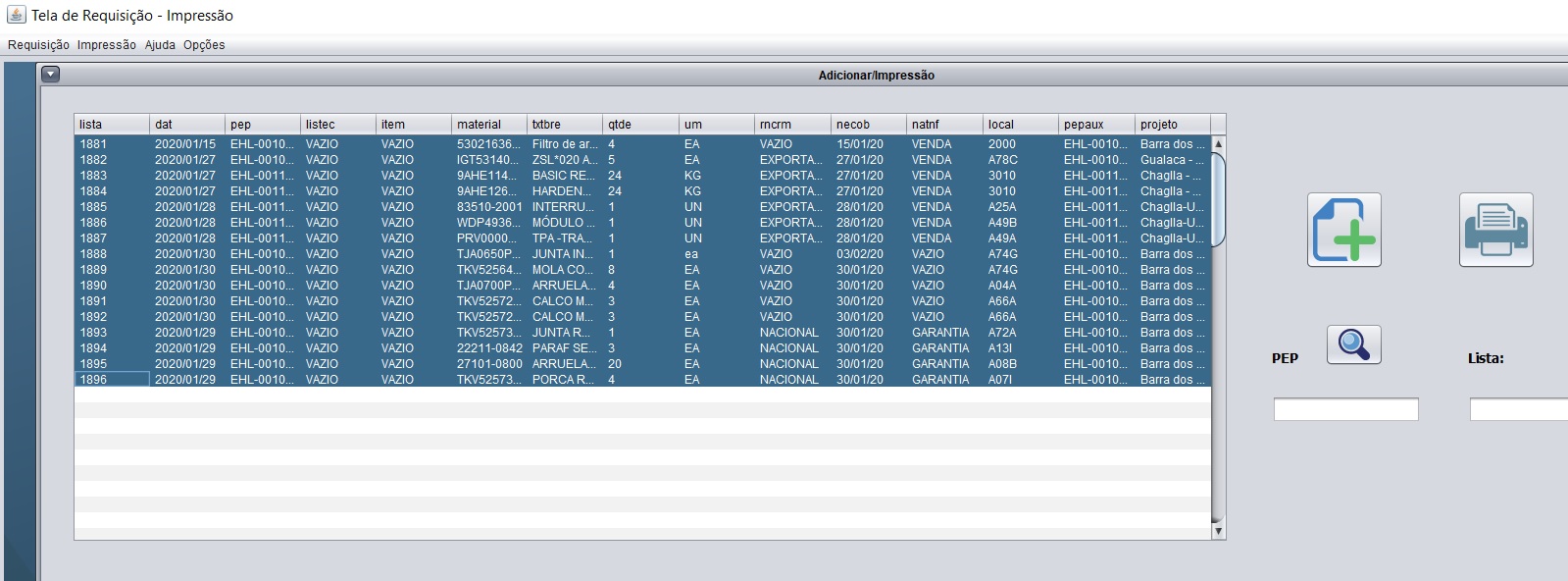Select table row with lista 1881
1568x581 pixels.
pos(642,144)
